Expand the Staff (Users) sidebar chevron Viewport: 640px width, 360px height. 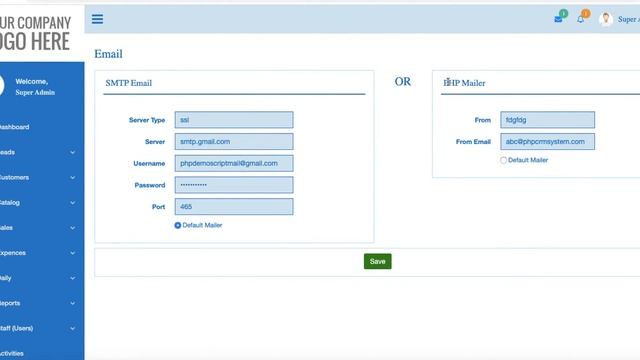(73, 329)
